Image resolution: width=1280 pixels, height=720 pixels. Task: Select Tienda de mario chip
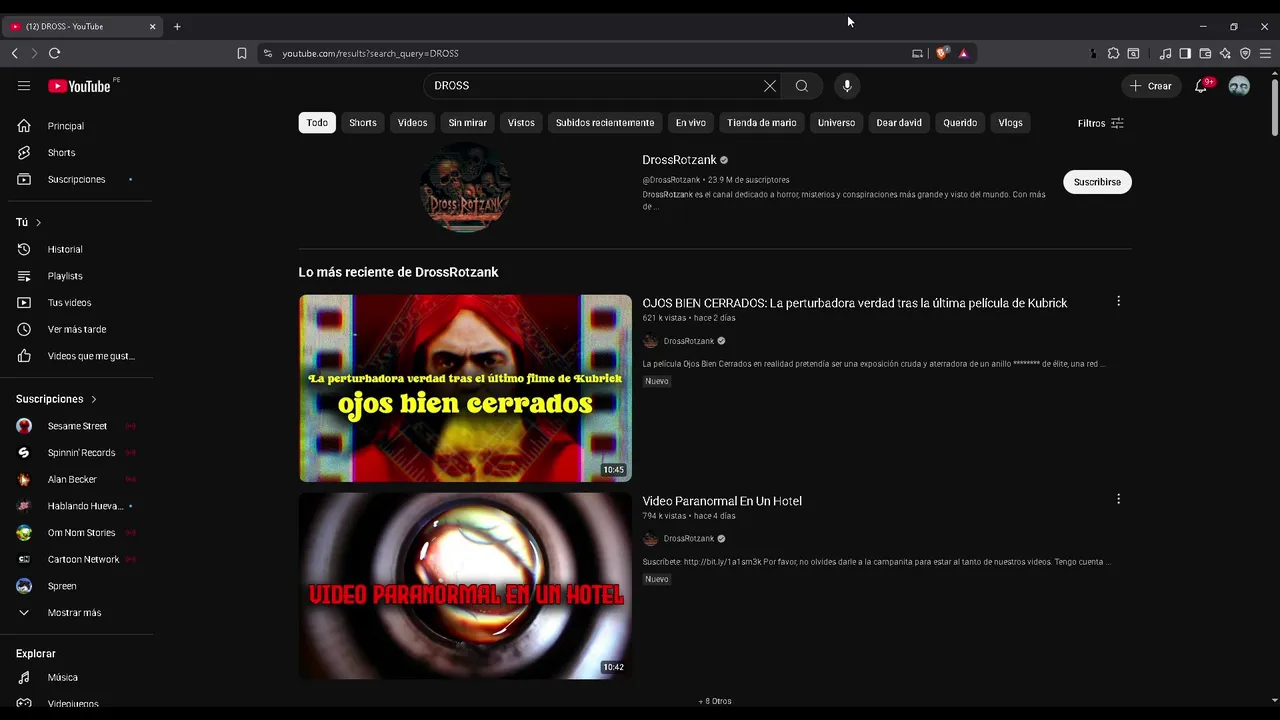coord(762,123)
